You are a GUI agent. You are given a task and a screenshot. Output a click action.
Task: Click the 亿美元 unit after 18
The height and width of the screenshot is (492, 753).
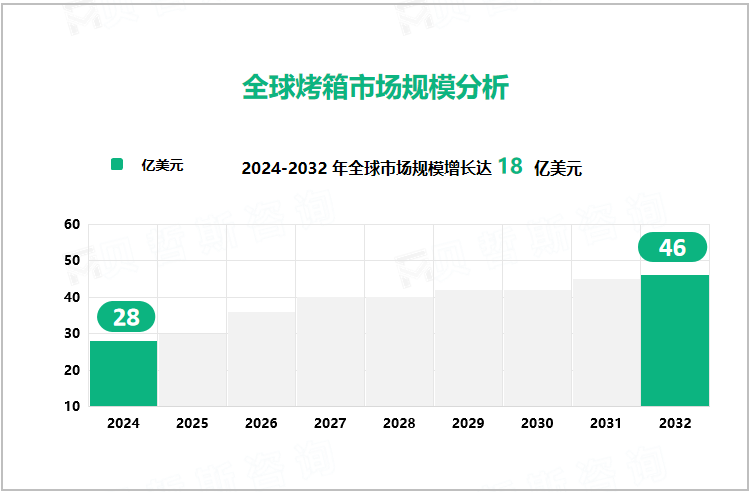tap(558, 168)
